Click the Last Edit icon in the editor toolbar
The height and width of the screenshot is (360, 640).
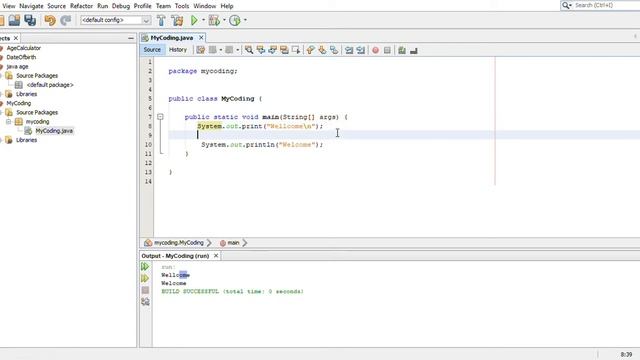(200, 50)
